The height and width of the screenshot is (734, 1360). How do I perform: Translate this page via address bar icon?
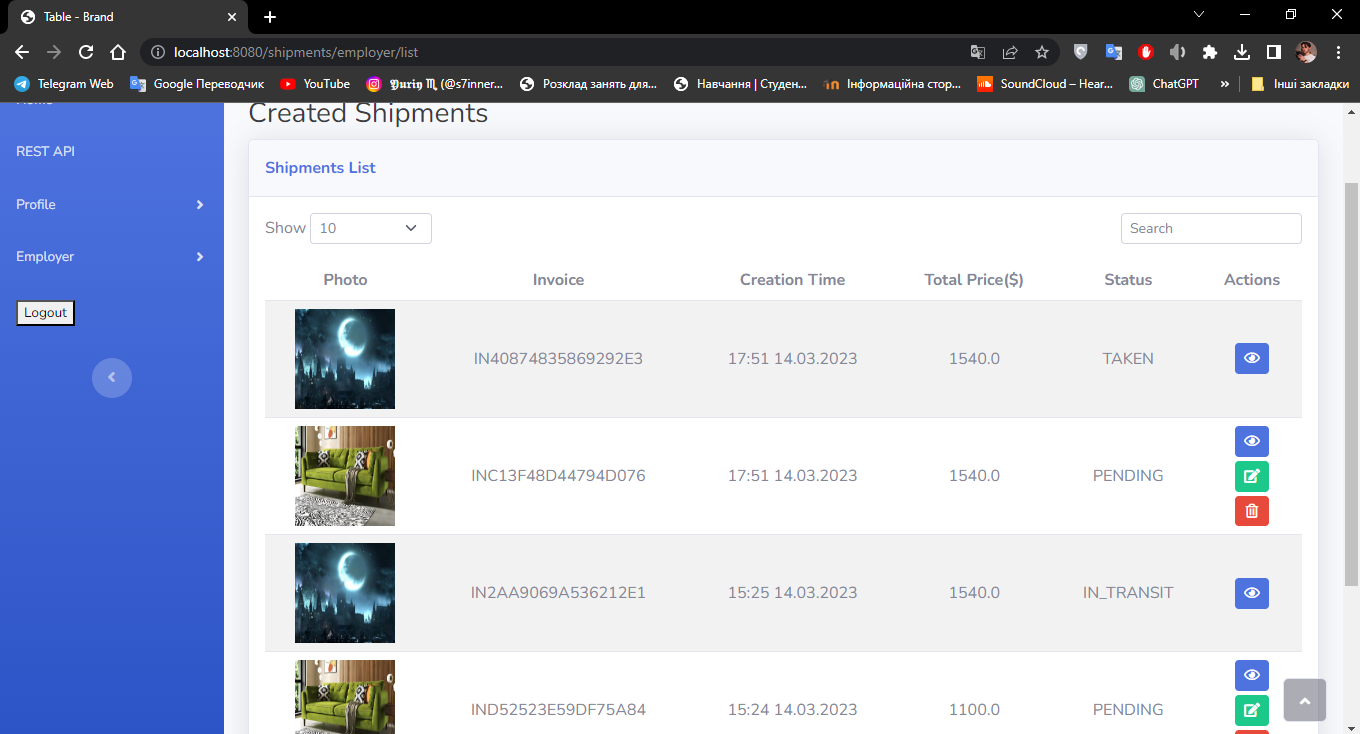point(978,52)
